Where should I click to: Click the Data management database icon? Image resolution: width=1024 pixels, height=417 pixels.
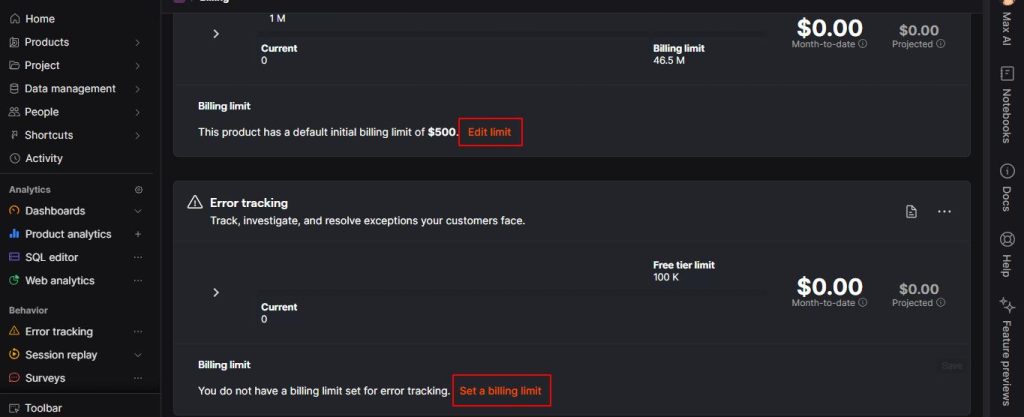(x=14, y=89)
